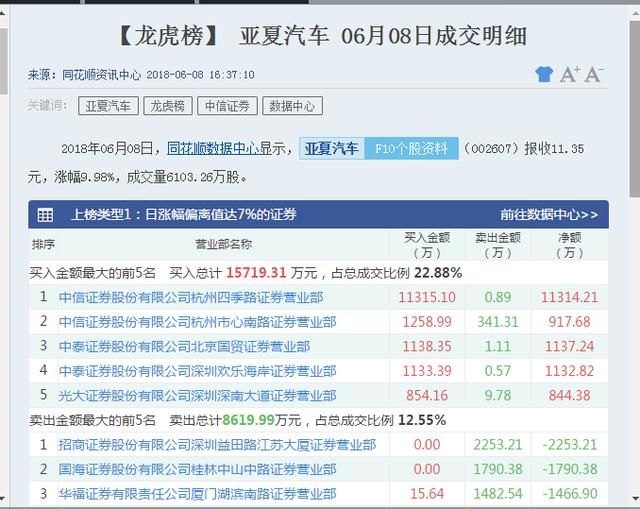
Task: Click buy total 15719.31 value
Action: tap(256, 273)
